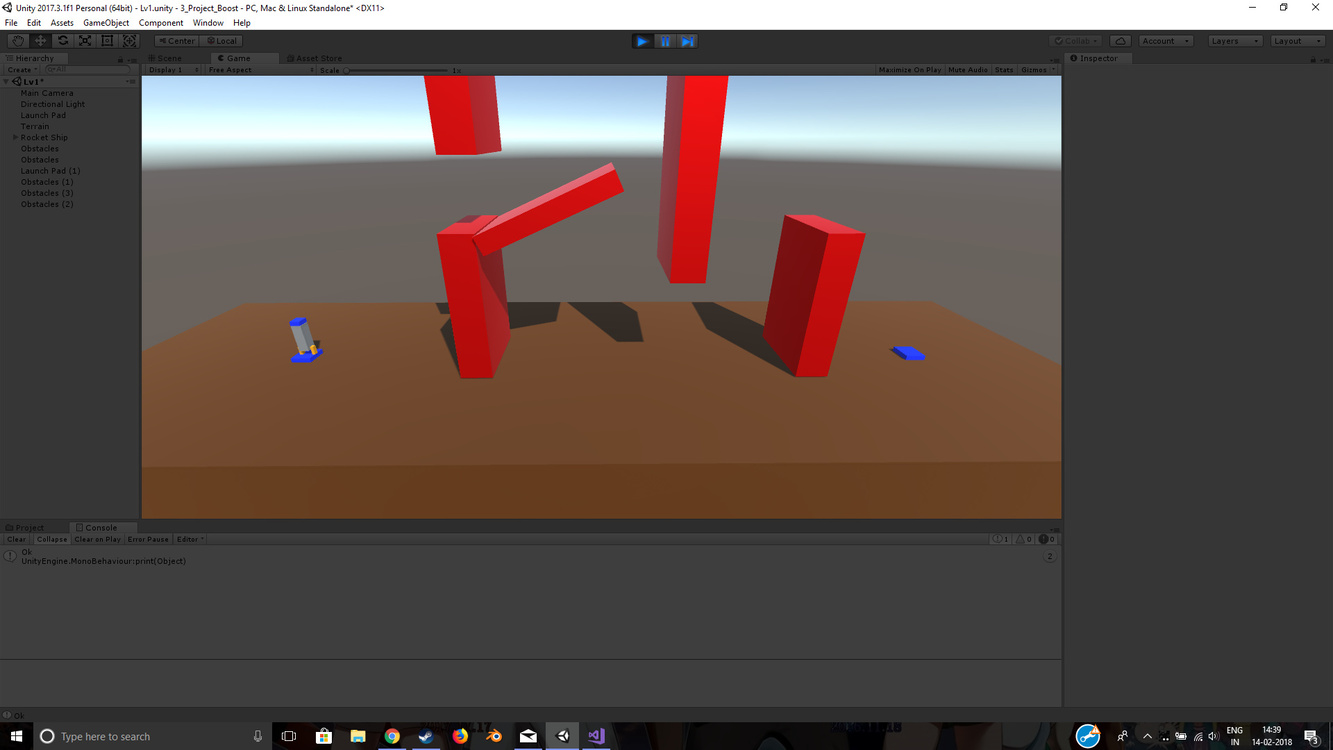The width and height of the screenshot is (1333, 750).
Task: Toggle the Stats overlay
Action: pos(1003,69)
